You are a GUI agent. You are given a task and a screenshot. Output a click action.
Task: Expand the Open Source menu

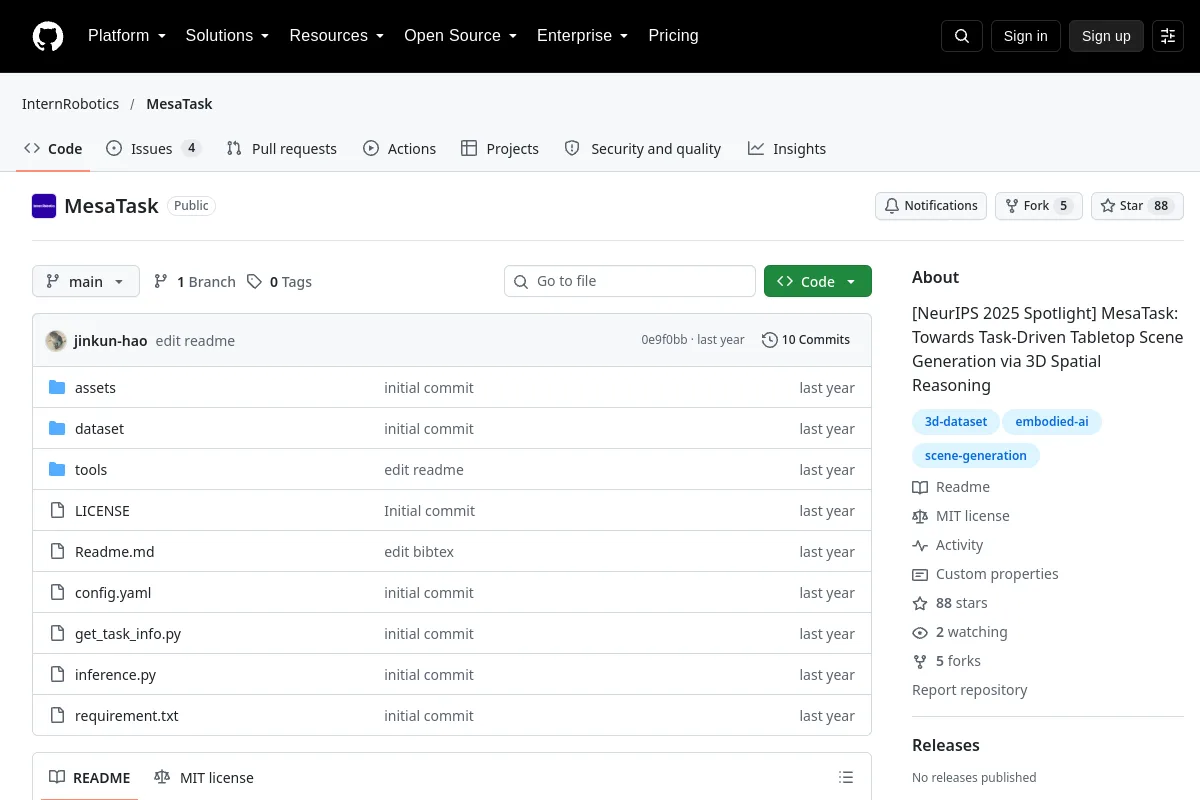pyautogui.click(x=460, y=36)
